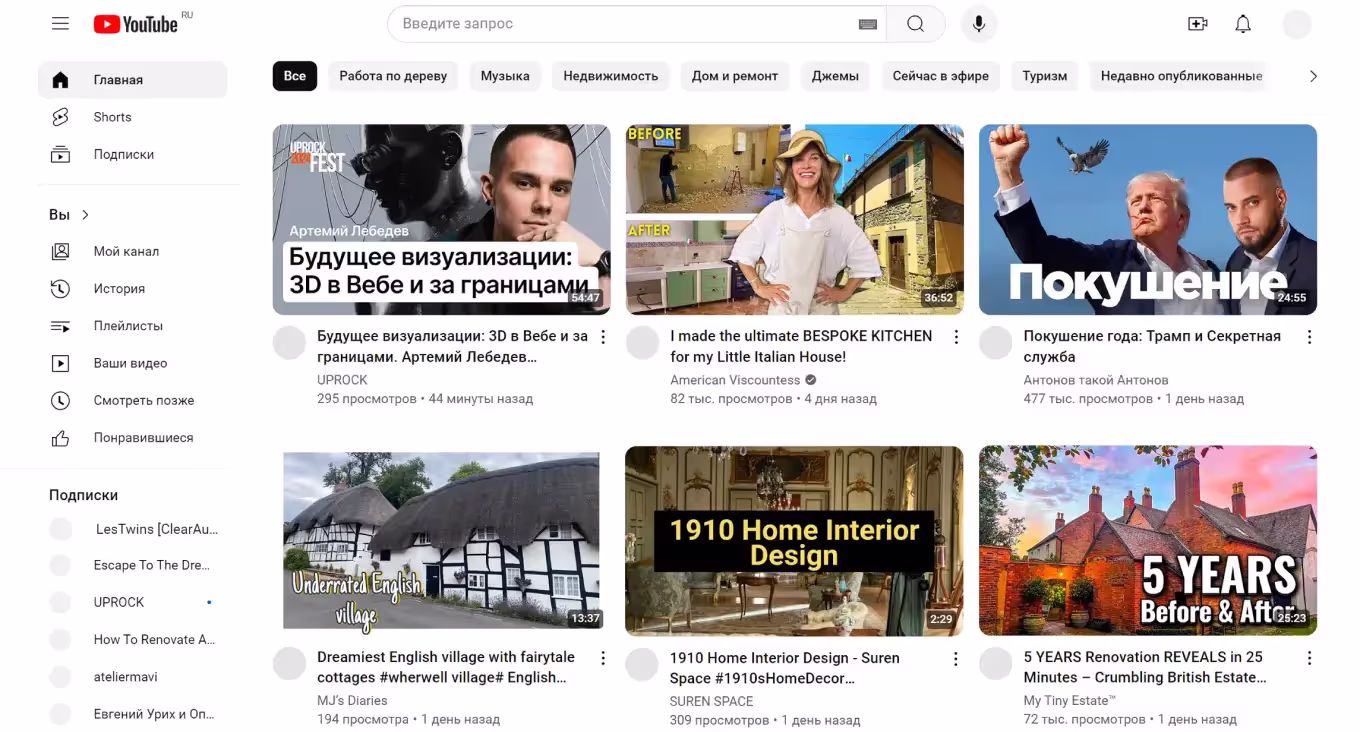This screenshot has width=1360, height=732.
Task: Open the hamburger guide menu
Action: [60, 24]
